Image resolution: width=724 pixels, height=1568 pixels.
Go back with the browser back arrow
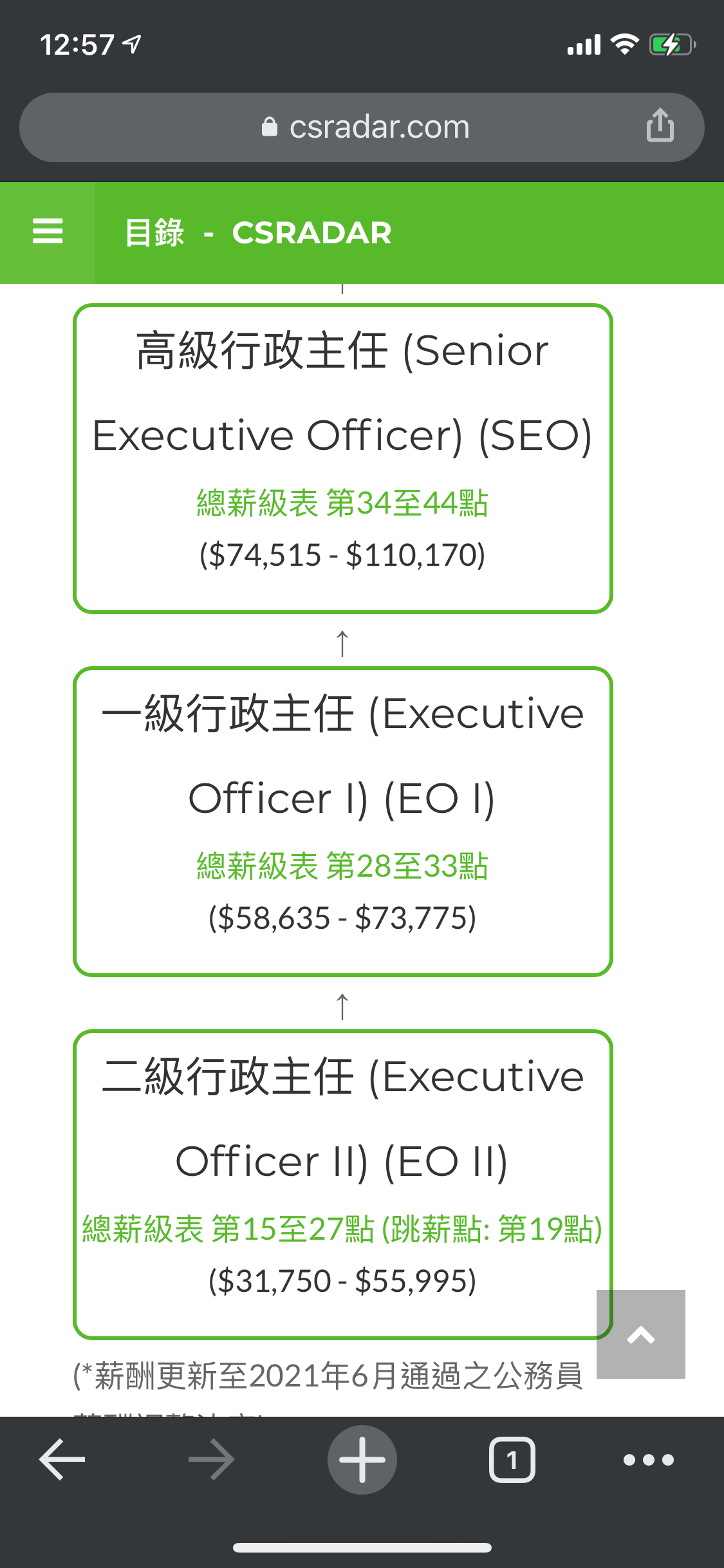(62, 1459)
